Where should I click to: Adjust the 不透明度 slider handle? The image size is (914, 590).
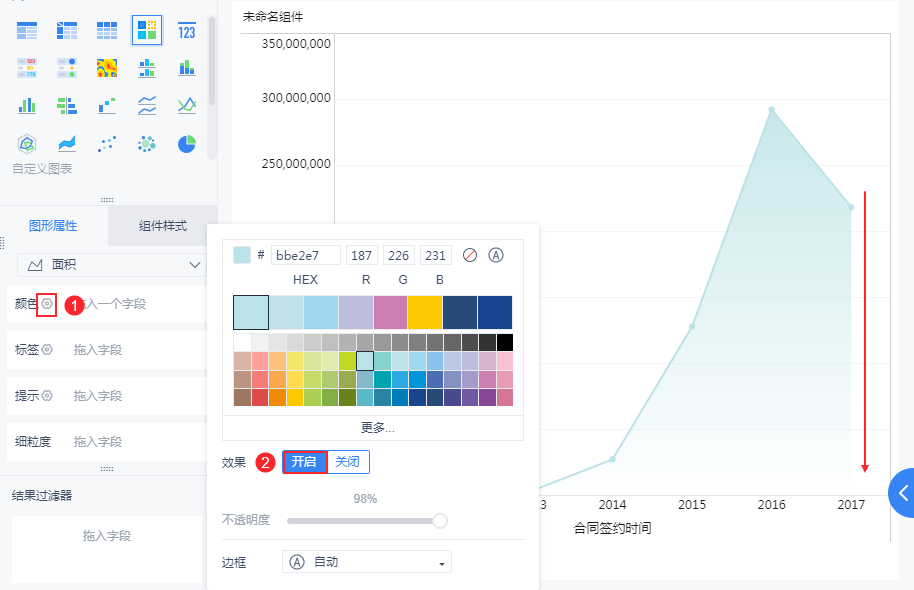click(440, 521)
